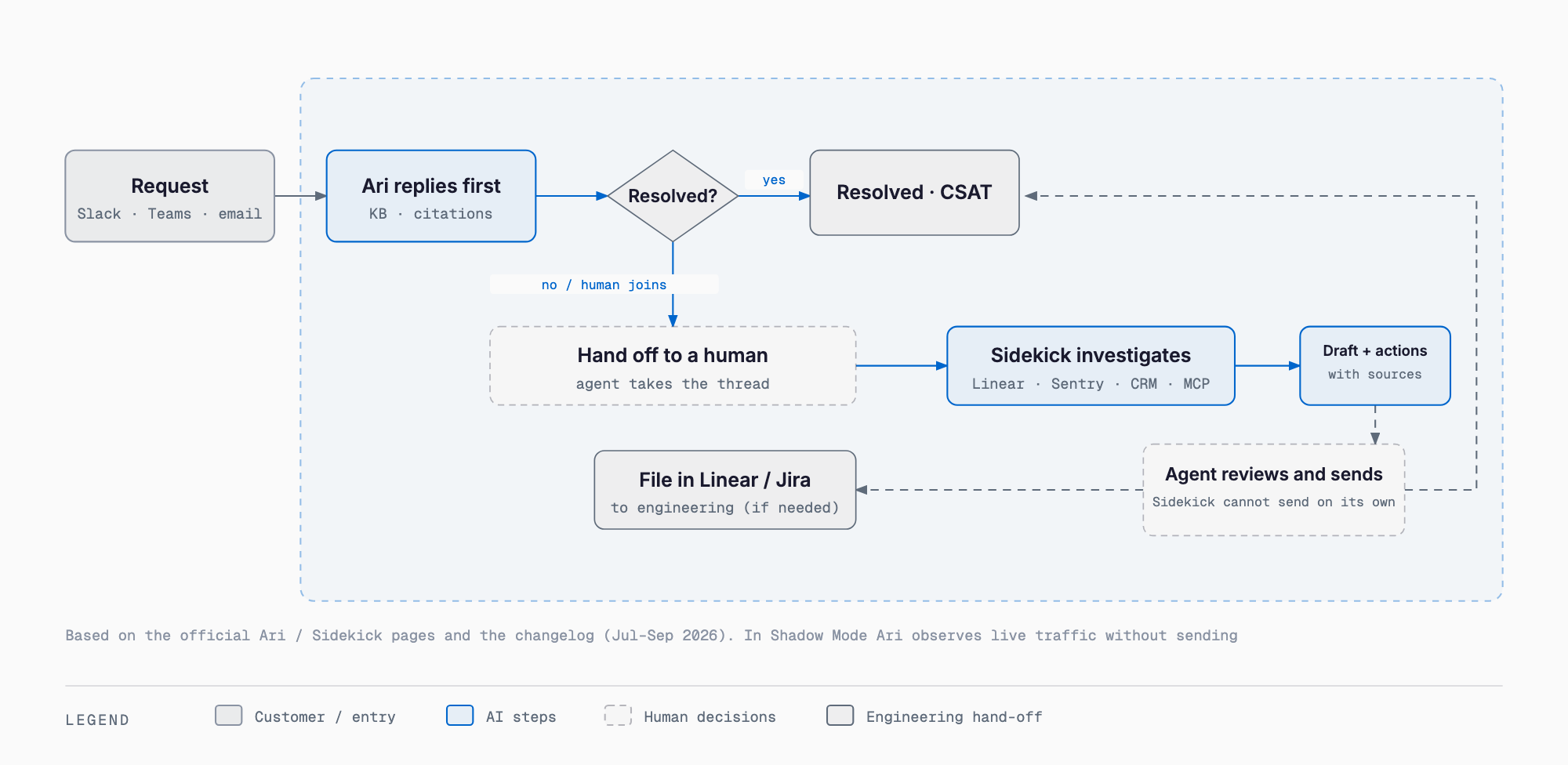
Task: Click the 'no / human joins' label
Action: coord(604,285)
